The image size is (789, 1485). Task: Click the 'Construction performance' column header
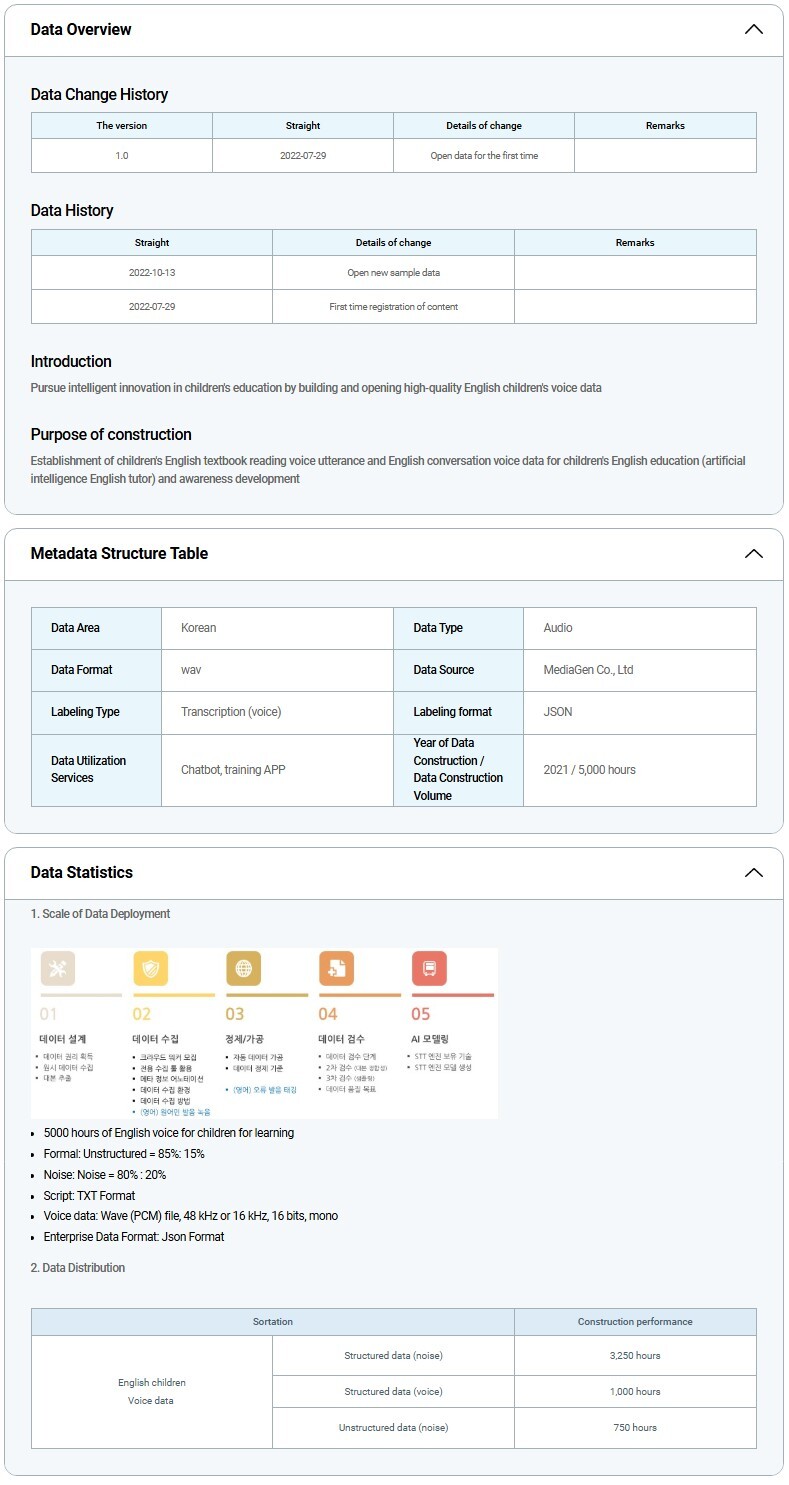tap(635, 1322)
